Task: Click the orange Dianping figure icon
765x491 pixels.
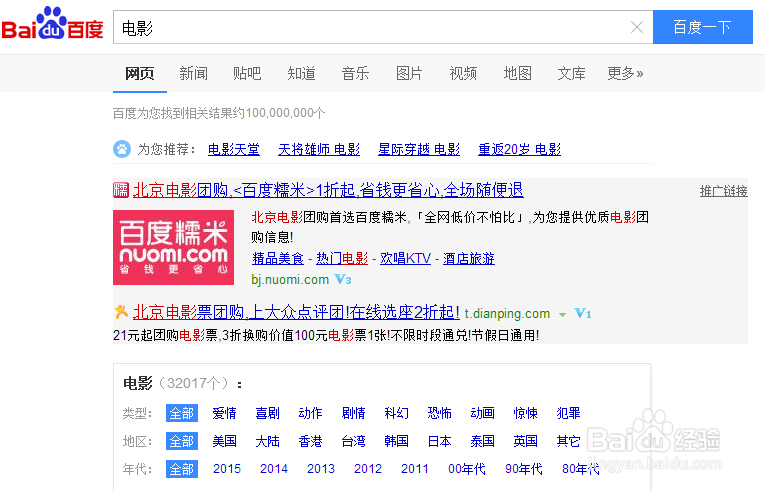Action: (x=121, y=311)
